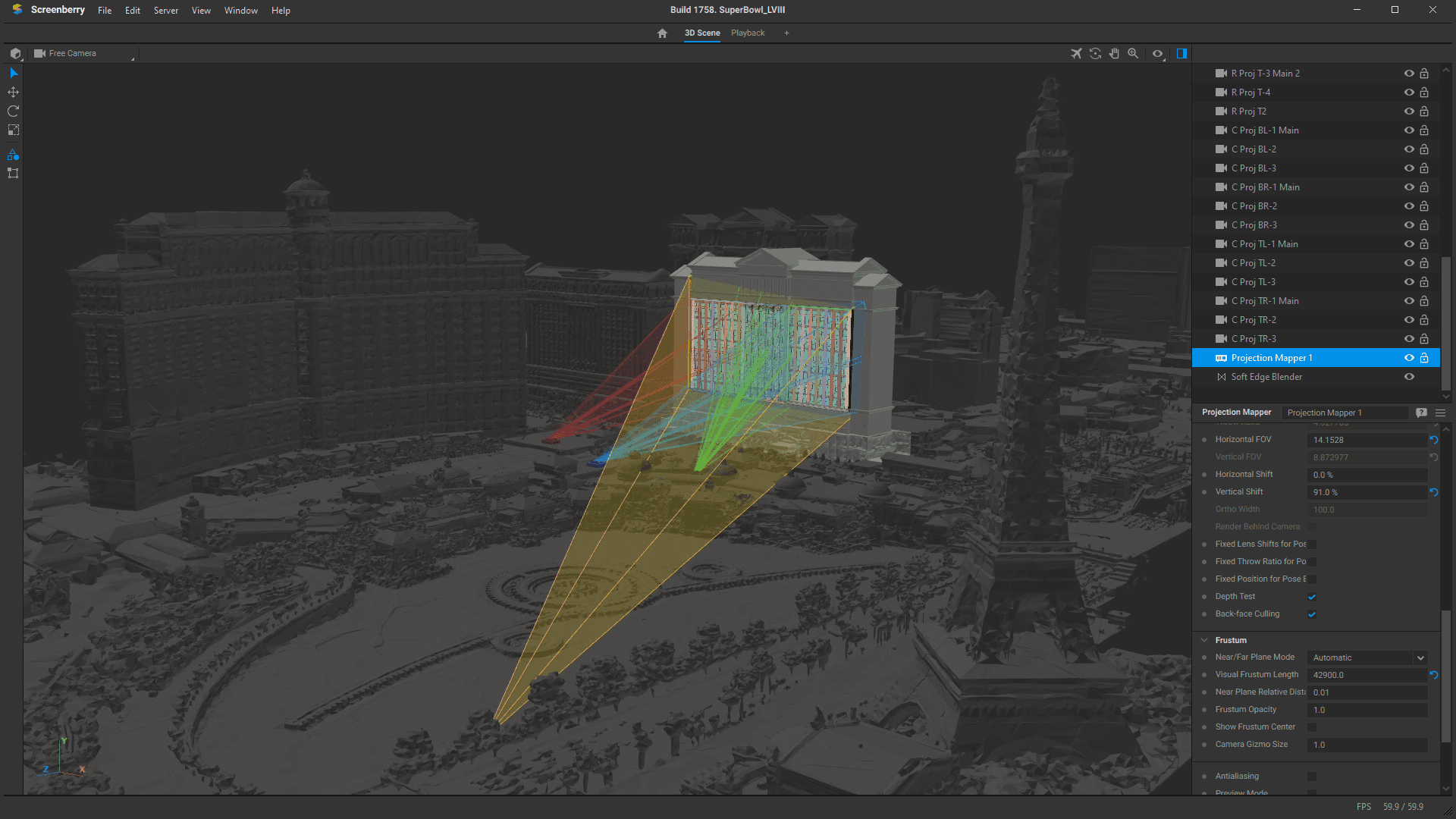Image resolution: width=1456 pixels, height=819 pixels.
Task: Toggle visibility of Soft Edge Blender
Action: [1409, 376]
